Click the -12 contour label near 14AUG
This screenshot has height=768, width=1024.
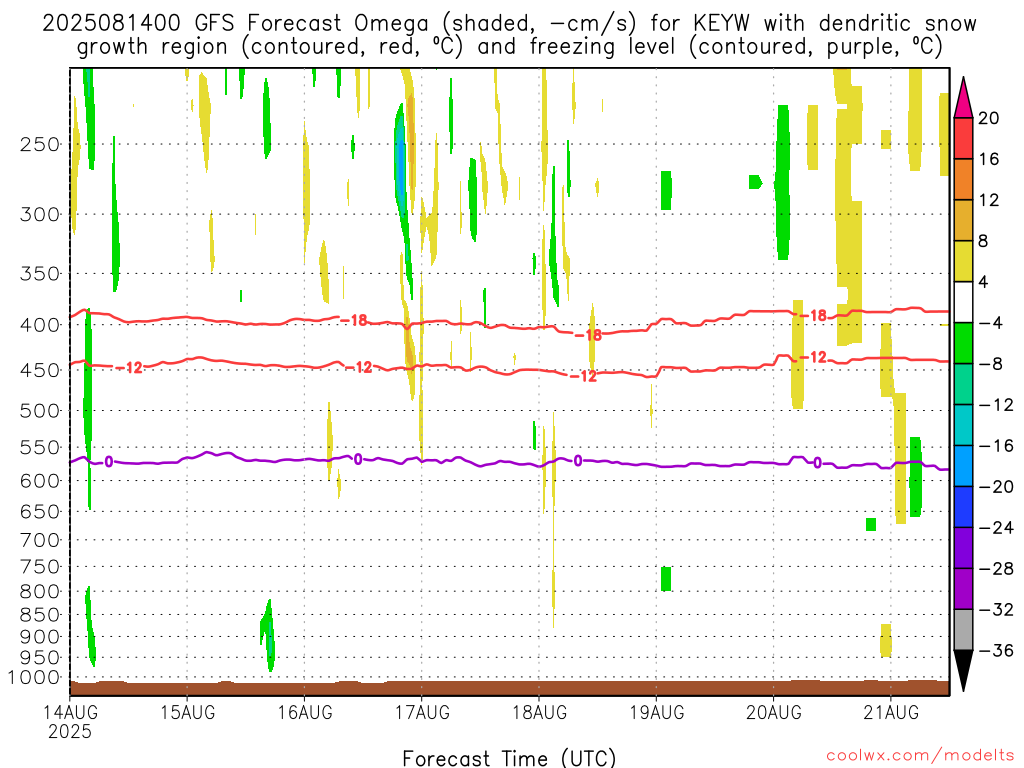(x=129, y=368)
